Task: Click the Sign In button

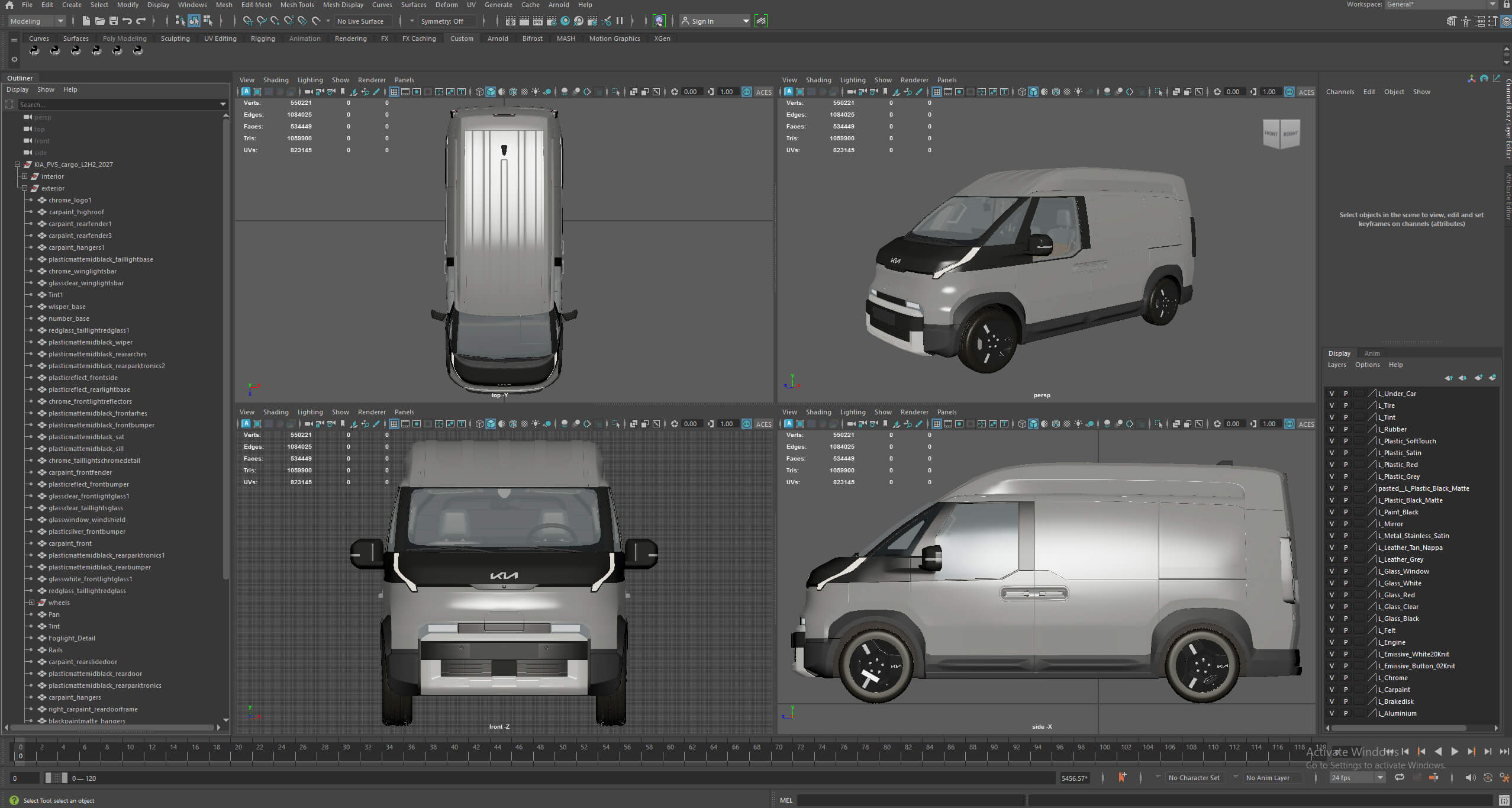Action: [x=715, y=21]
